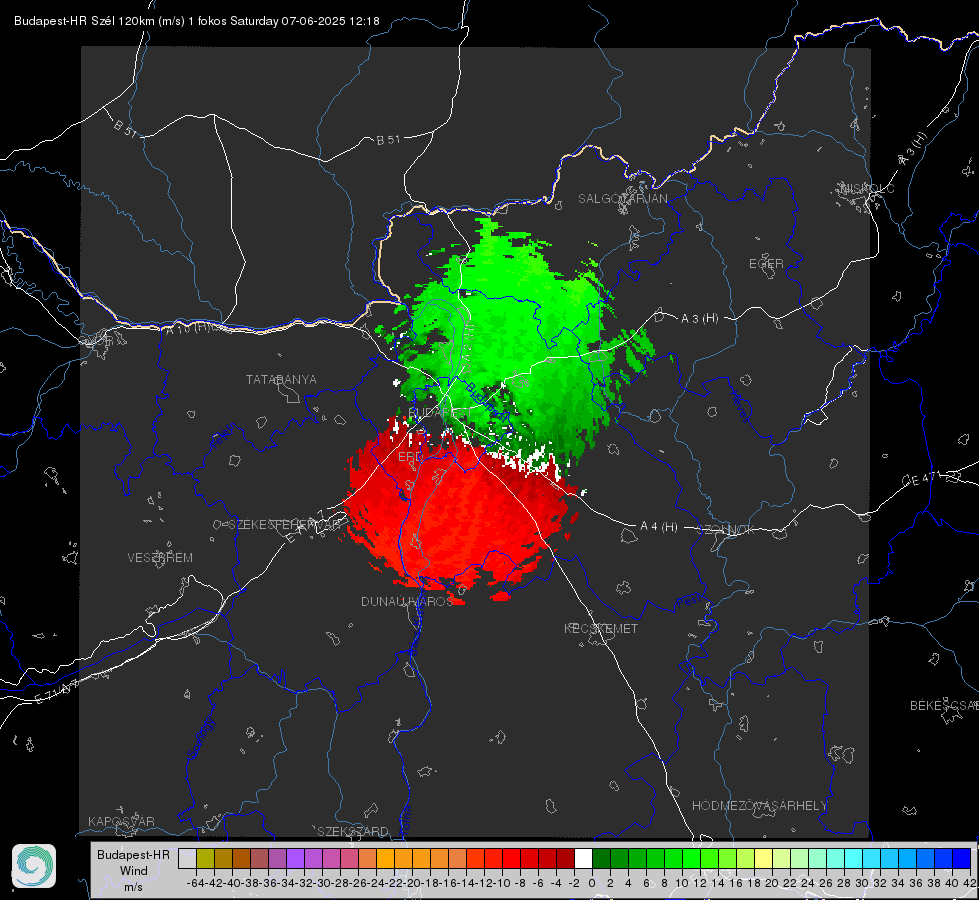Click the MISKOLC city label

(867, 188)
